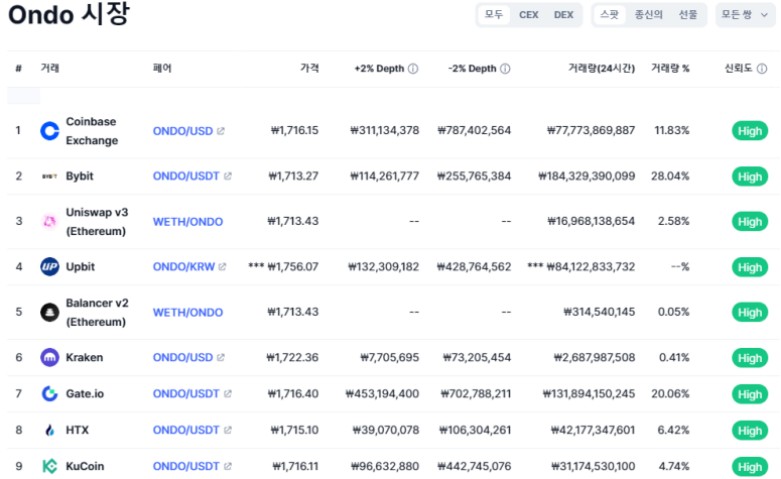Click the Kraken logo icon
The width and height of the screenshot is (781, 479).
(x=49, y=358)
